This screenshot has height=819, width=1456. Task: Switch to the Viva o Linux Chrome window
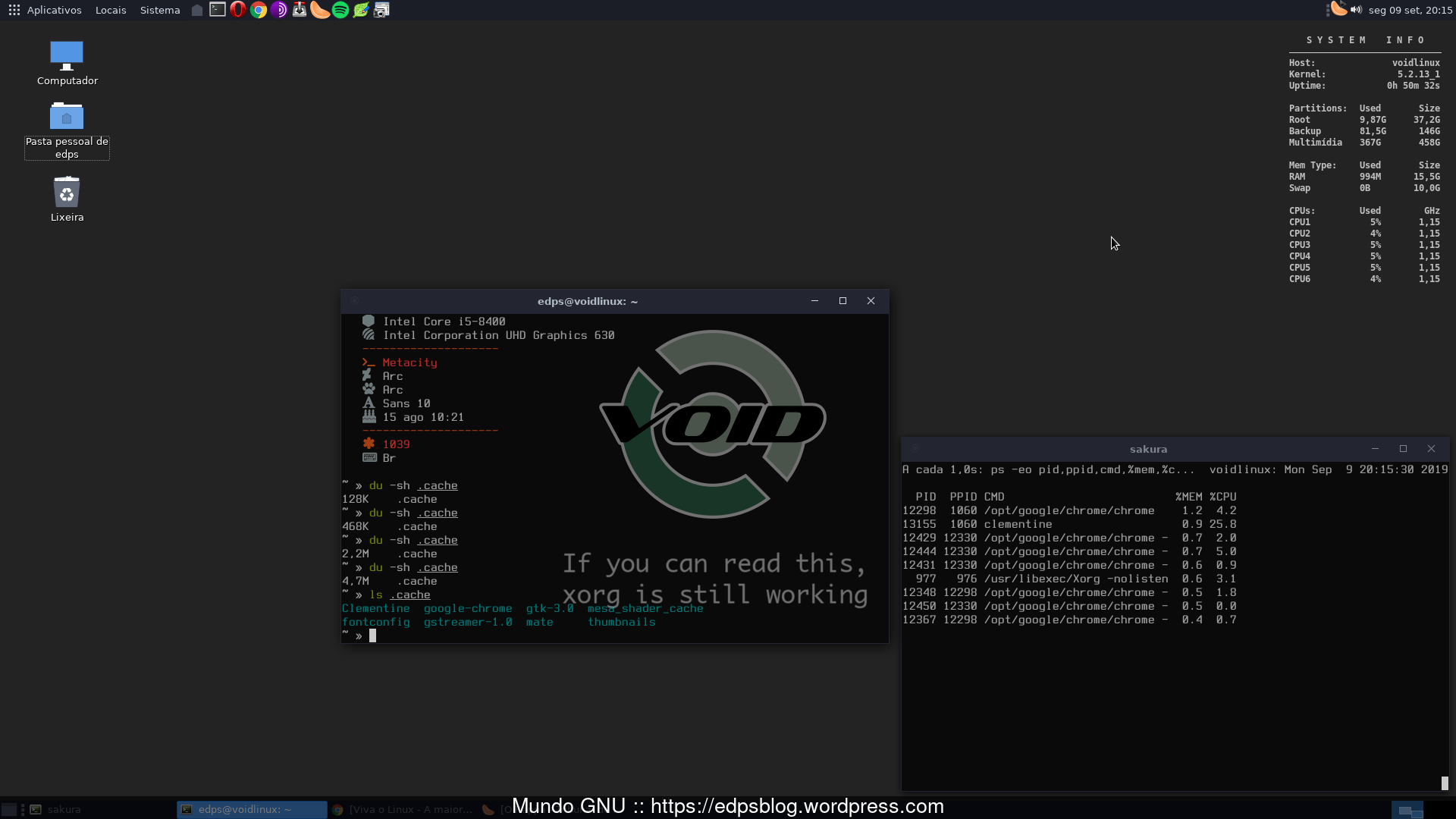coord(403,809)
